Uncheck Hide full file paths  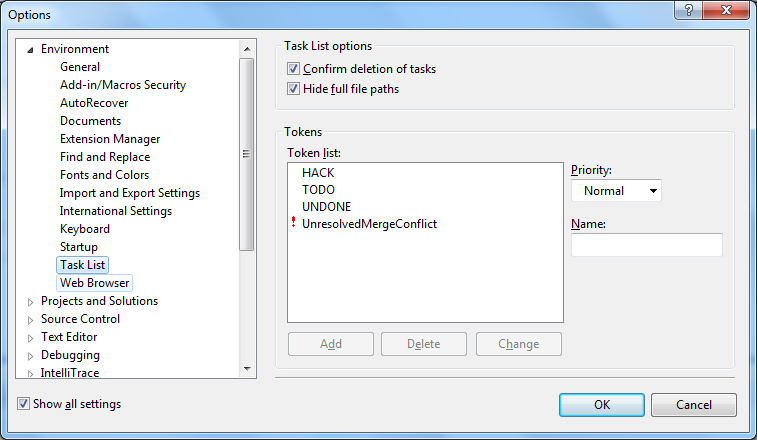pyautogui.click(x=294, y=89)
